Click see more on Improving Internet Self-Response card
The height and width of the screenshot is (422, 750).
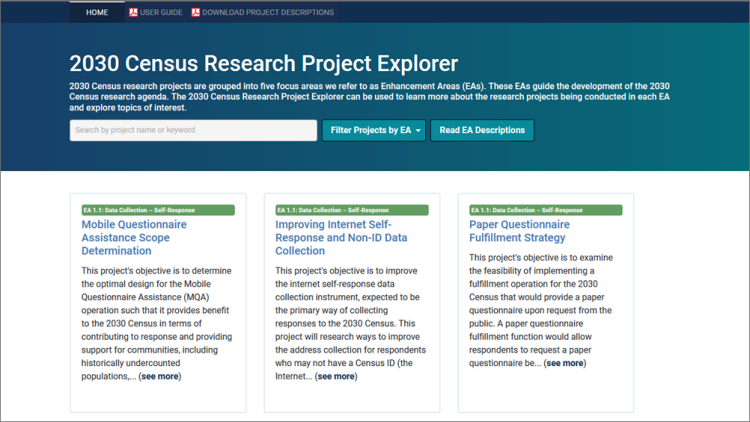336,377
